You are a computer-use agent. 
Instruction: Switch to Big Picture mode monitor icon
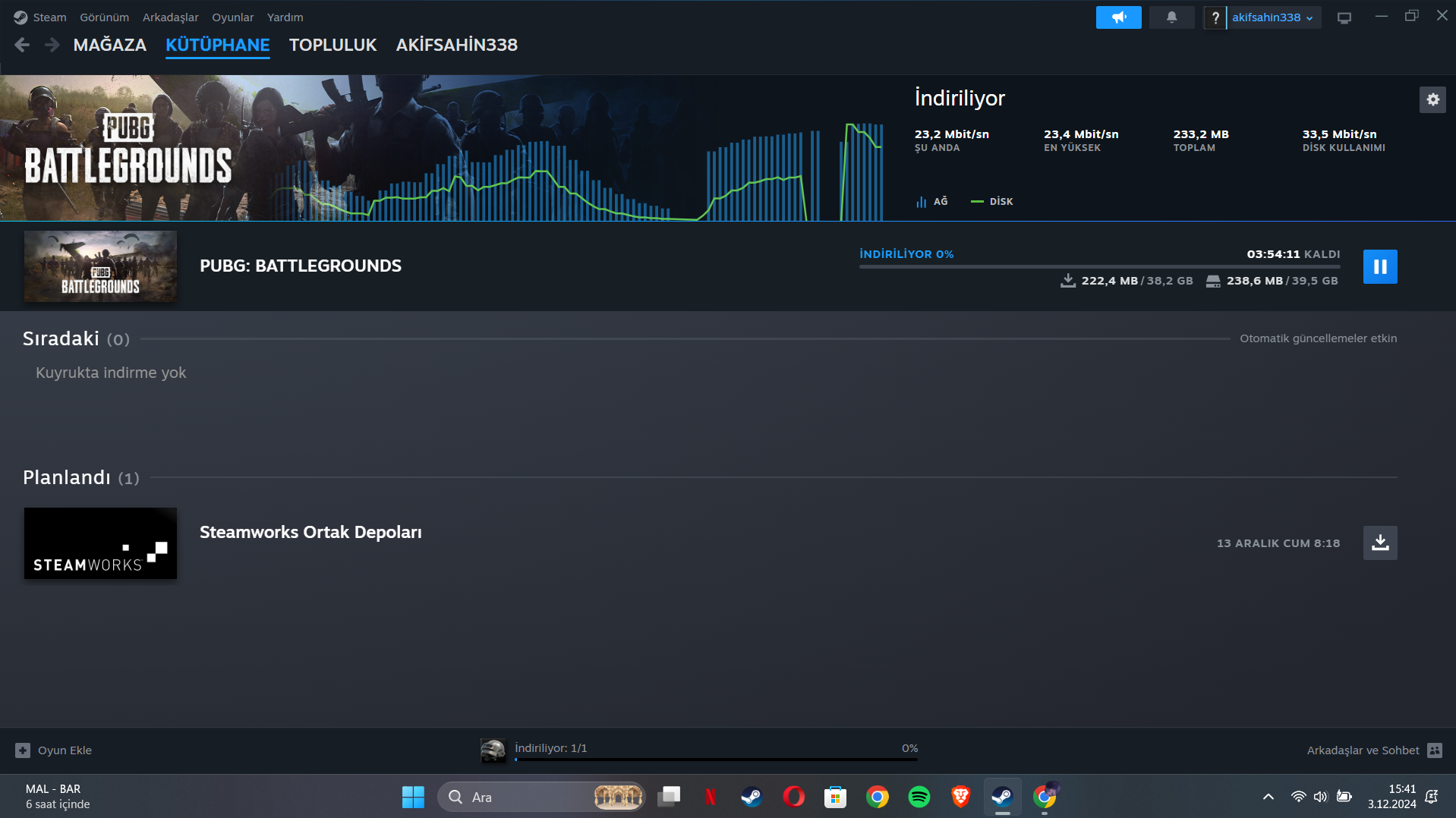point(1344,17)
